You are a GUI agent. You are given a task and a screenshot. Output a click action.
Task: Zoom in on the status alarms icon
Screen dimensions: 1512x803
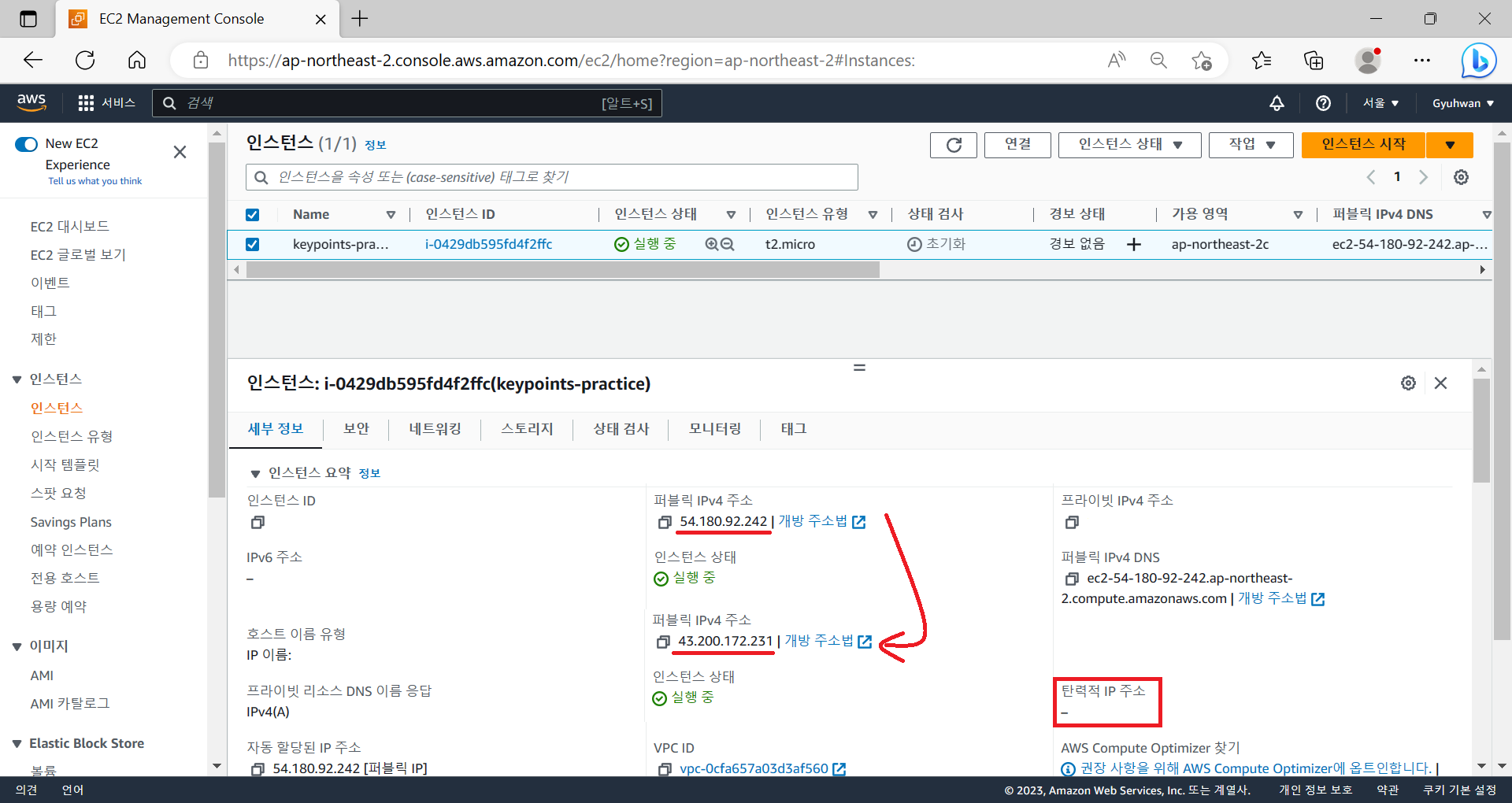point(711,244)
